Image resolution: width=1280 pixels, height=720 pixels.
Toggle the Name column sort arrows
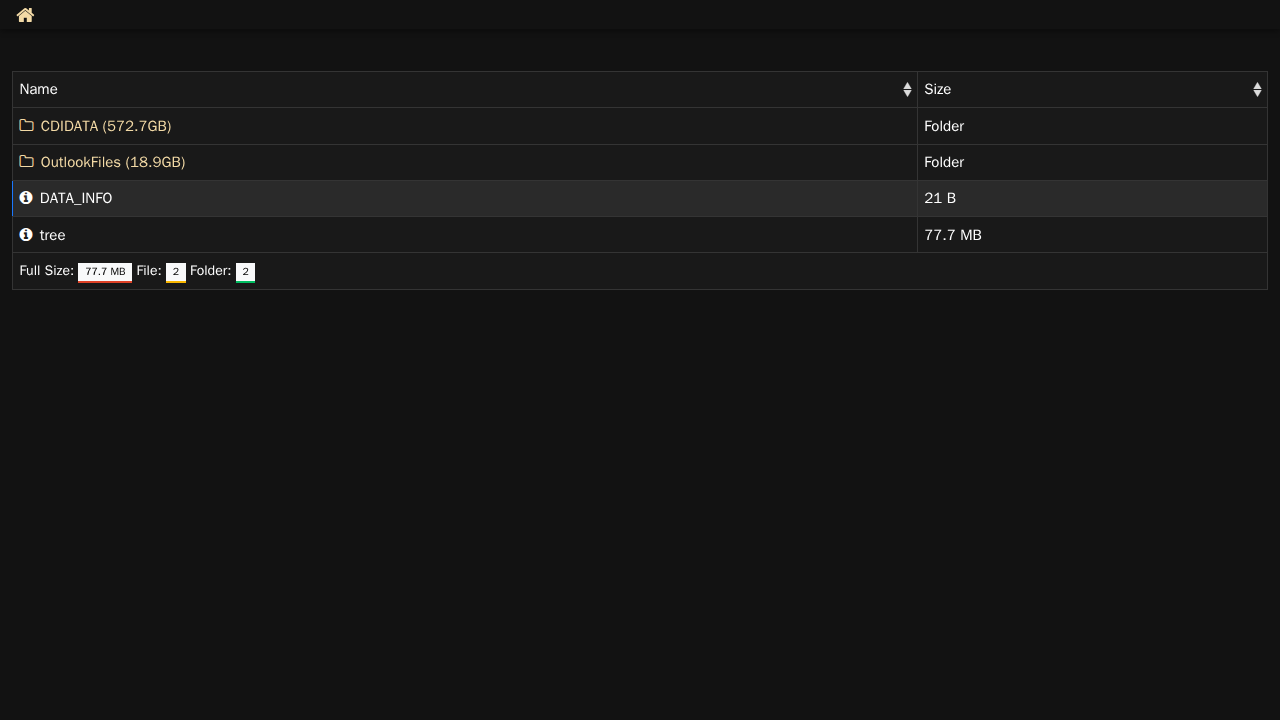907,90
